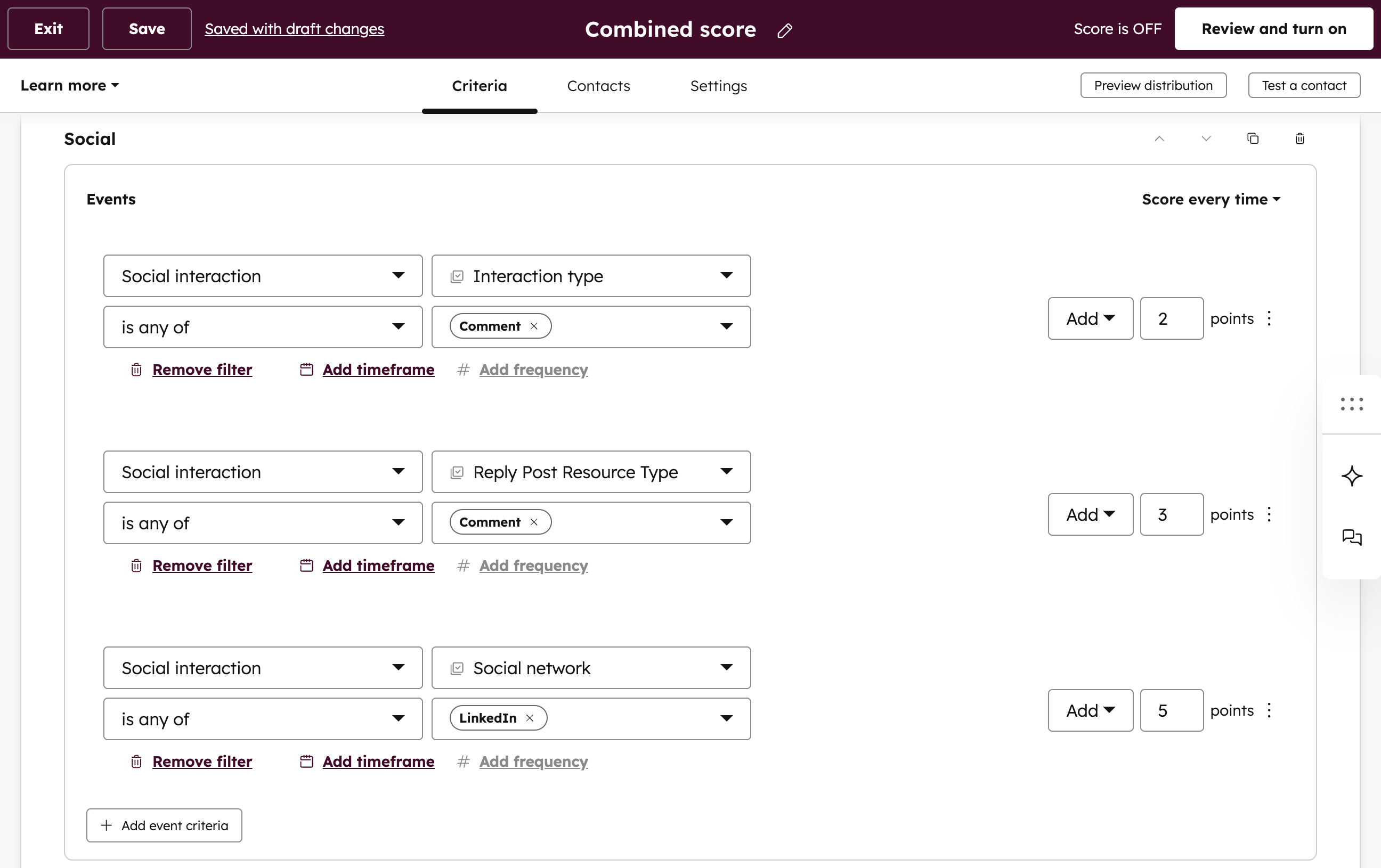1381x868 pixels.
Task: Open the chat conversations icon in side panel
Action: tap(1352, 537)
